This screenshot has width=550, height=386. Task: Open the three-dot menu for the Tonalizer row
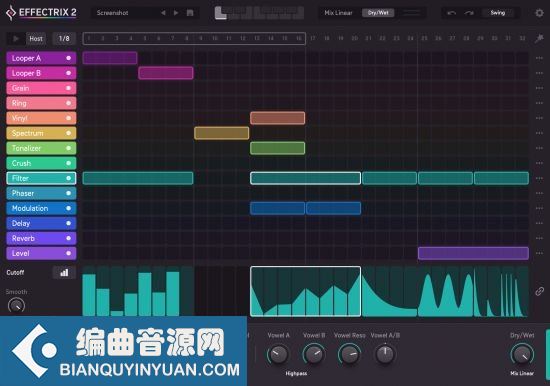(539, 148)
